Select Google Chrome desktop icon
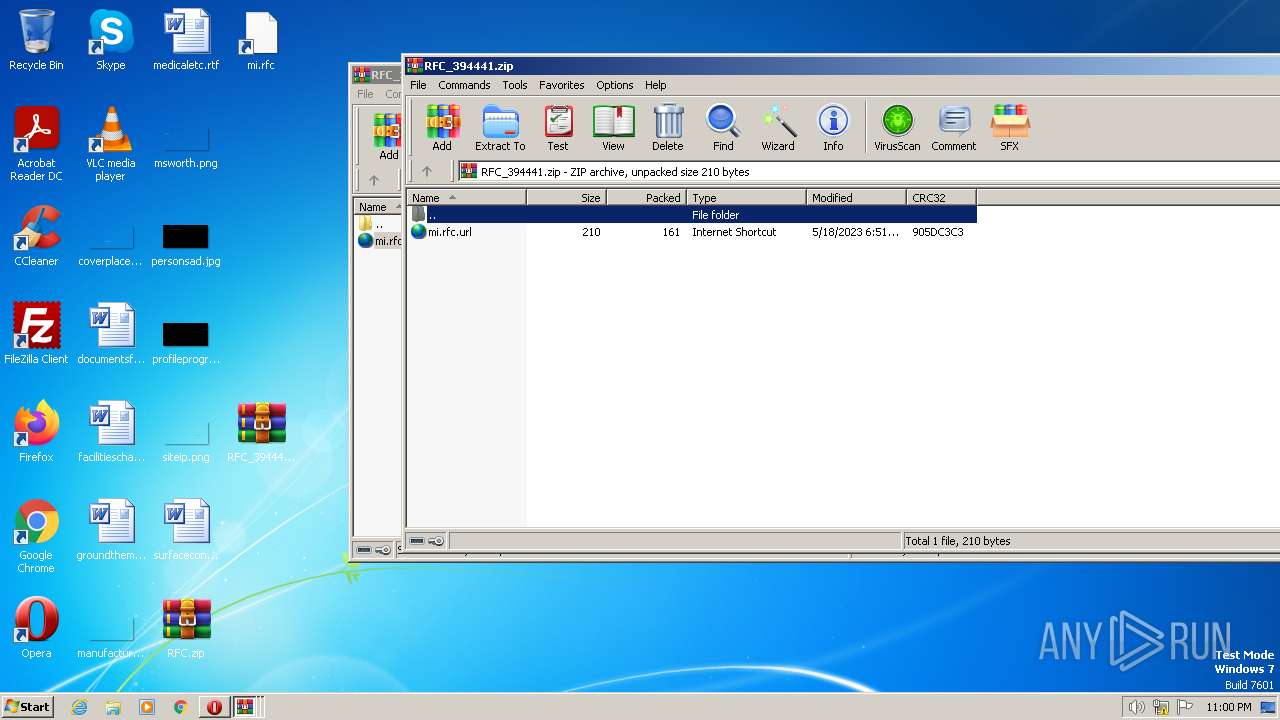 pyautogui.click(x=36, y=537)
